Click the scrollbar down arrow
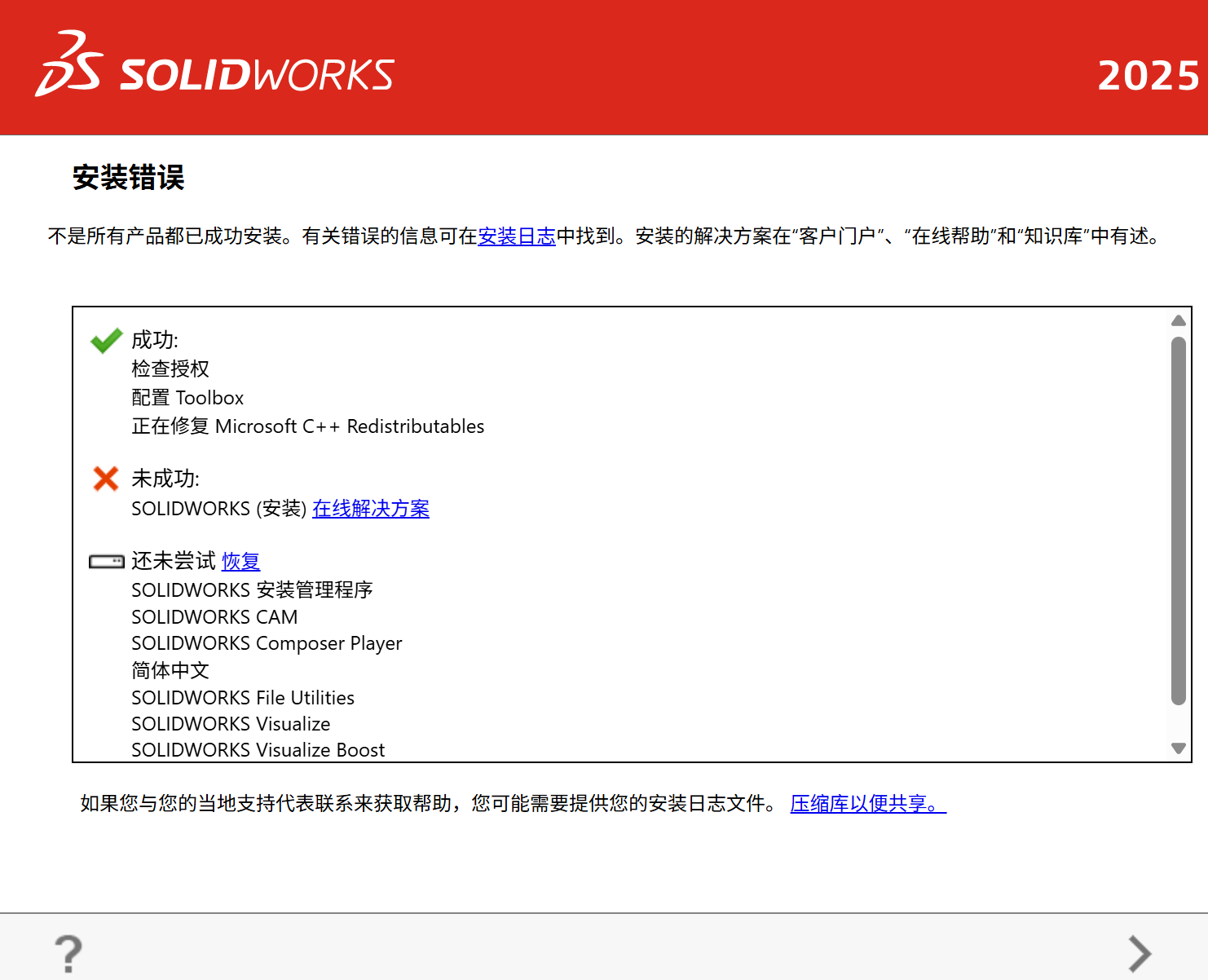 click(1178, 748)
